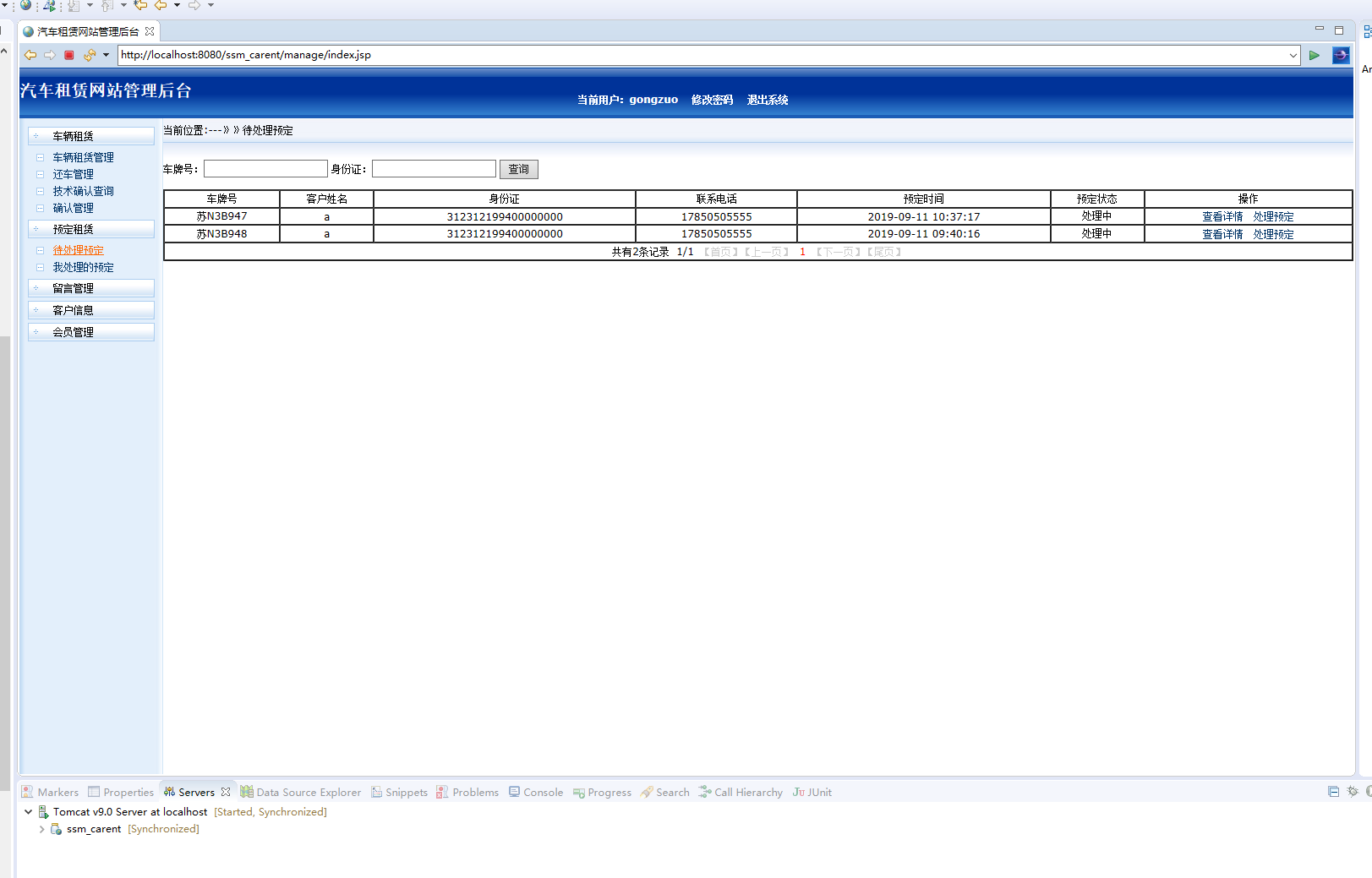Click the red stop loading icon

(69, 55)
